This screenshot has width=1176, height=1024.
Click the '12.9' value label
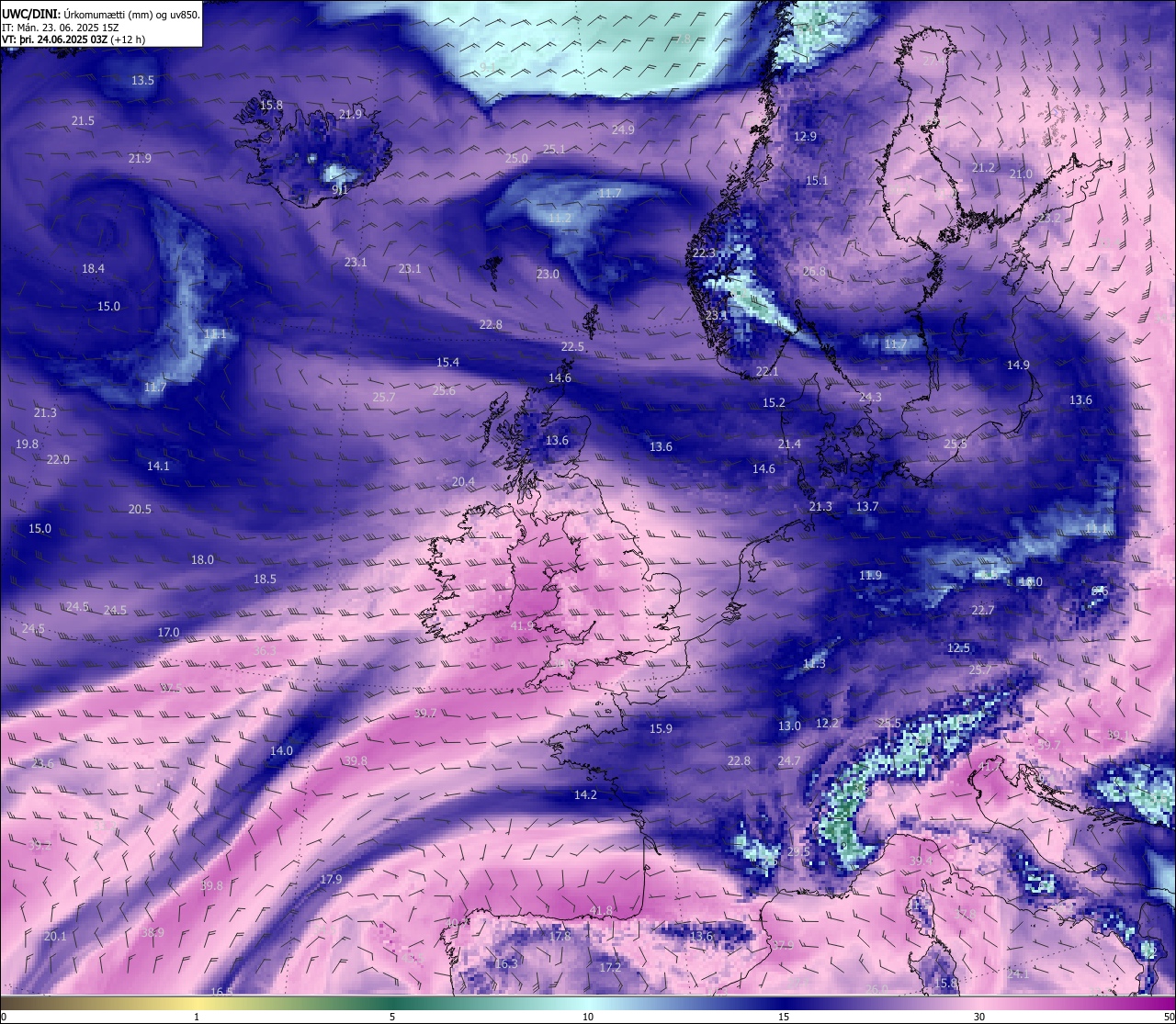(805, 137)
